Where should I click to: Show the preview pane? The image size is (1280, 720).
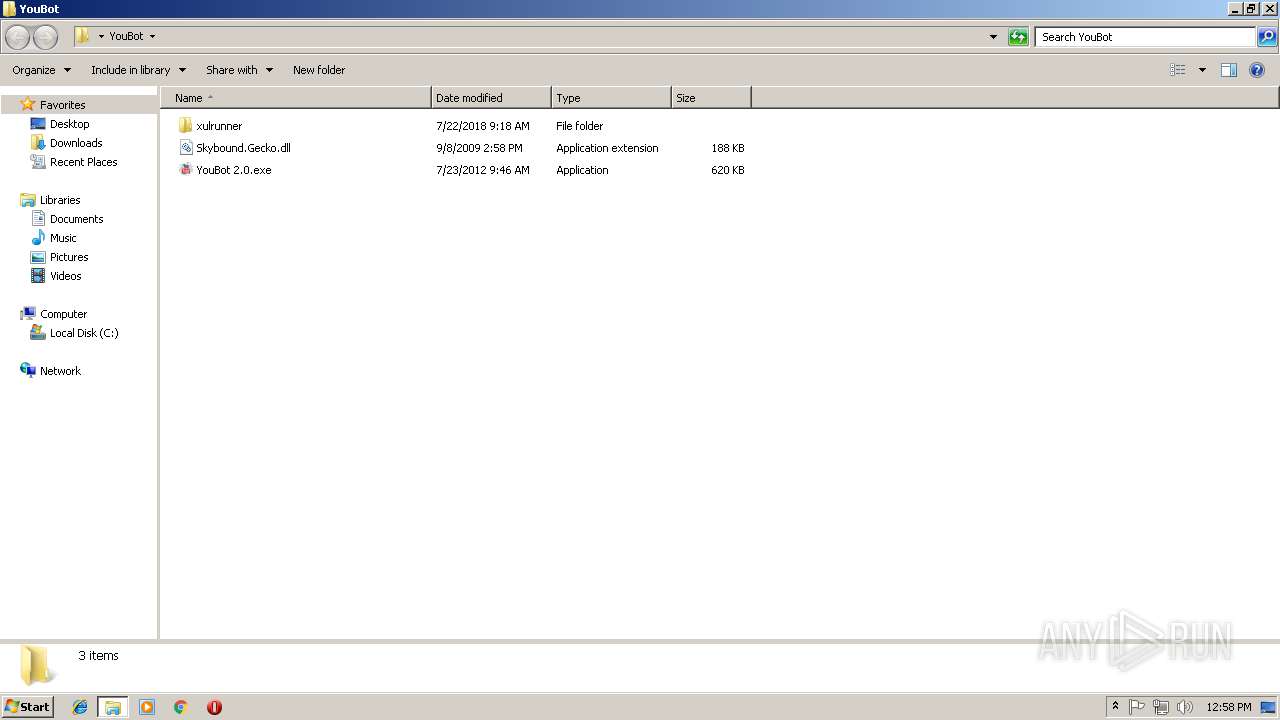(x=1229, y=70)
